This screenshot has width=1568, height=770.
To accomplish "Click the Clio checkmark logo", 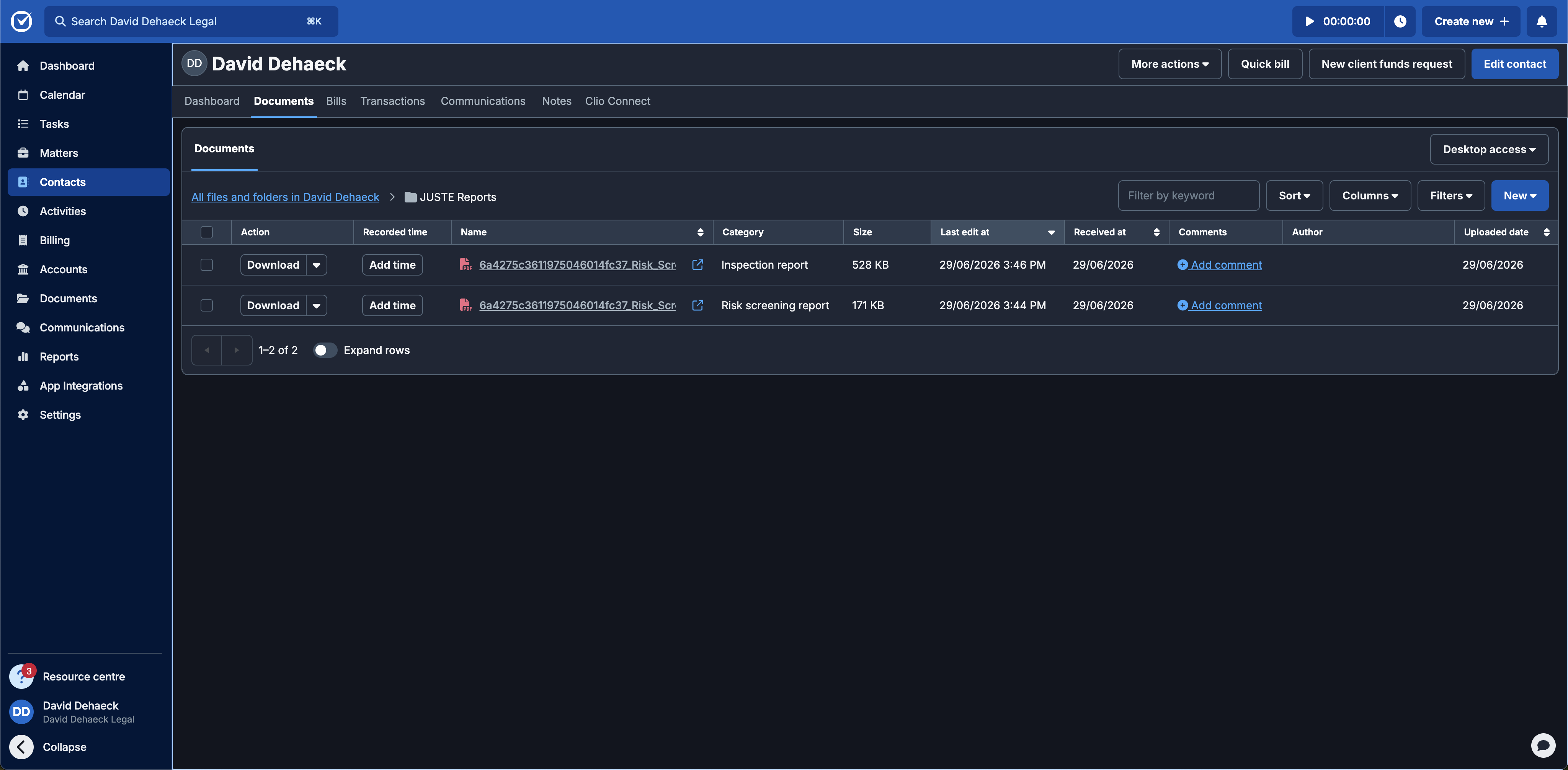I will [x=21, y=21].
